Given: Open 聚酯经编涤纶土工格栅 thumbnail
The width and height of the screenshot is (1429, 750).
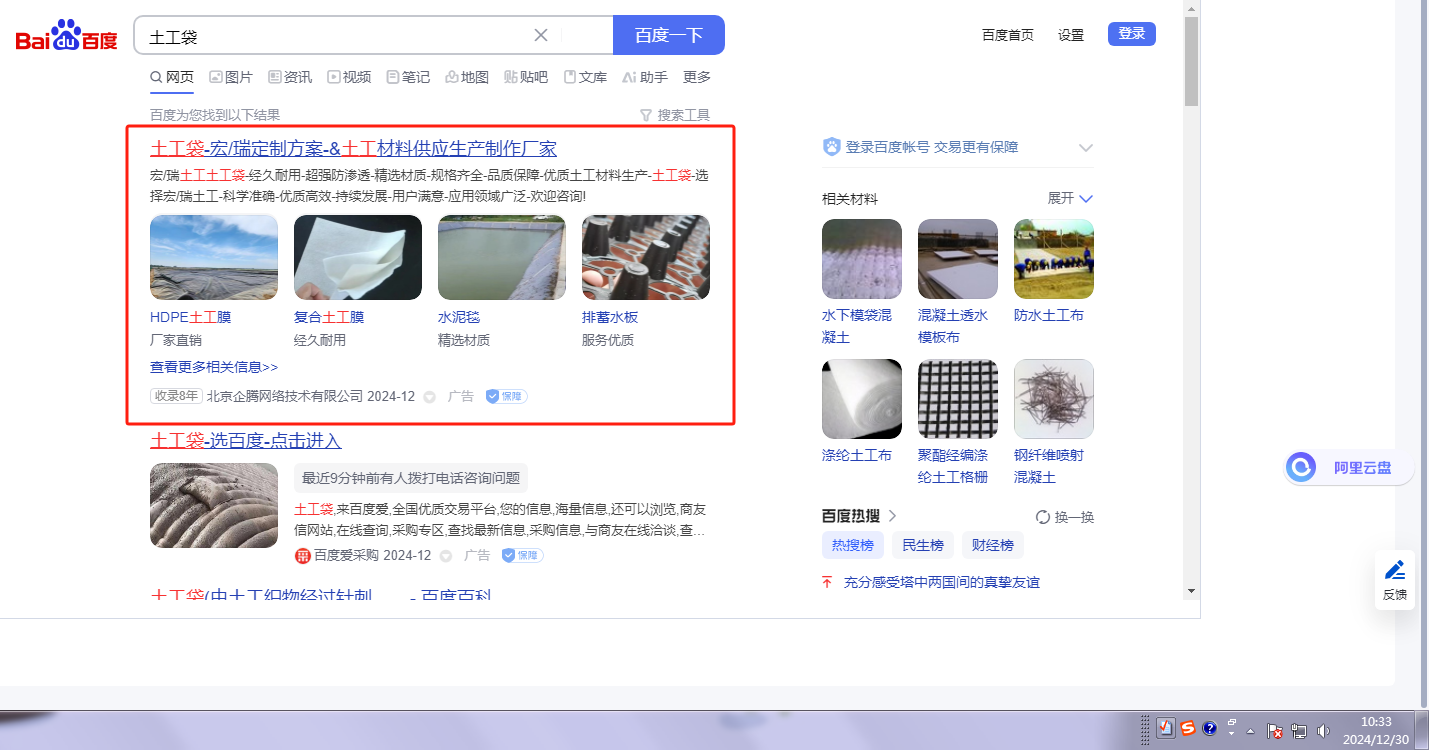Looking at the screenshot, I should pos(958,399).
